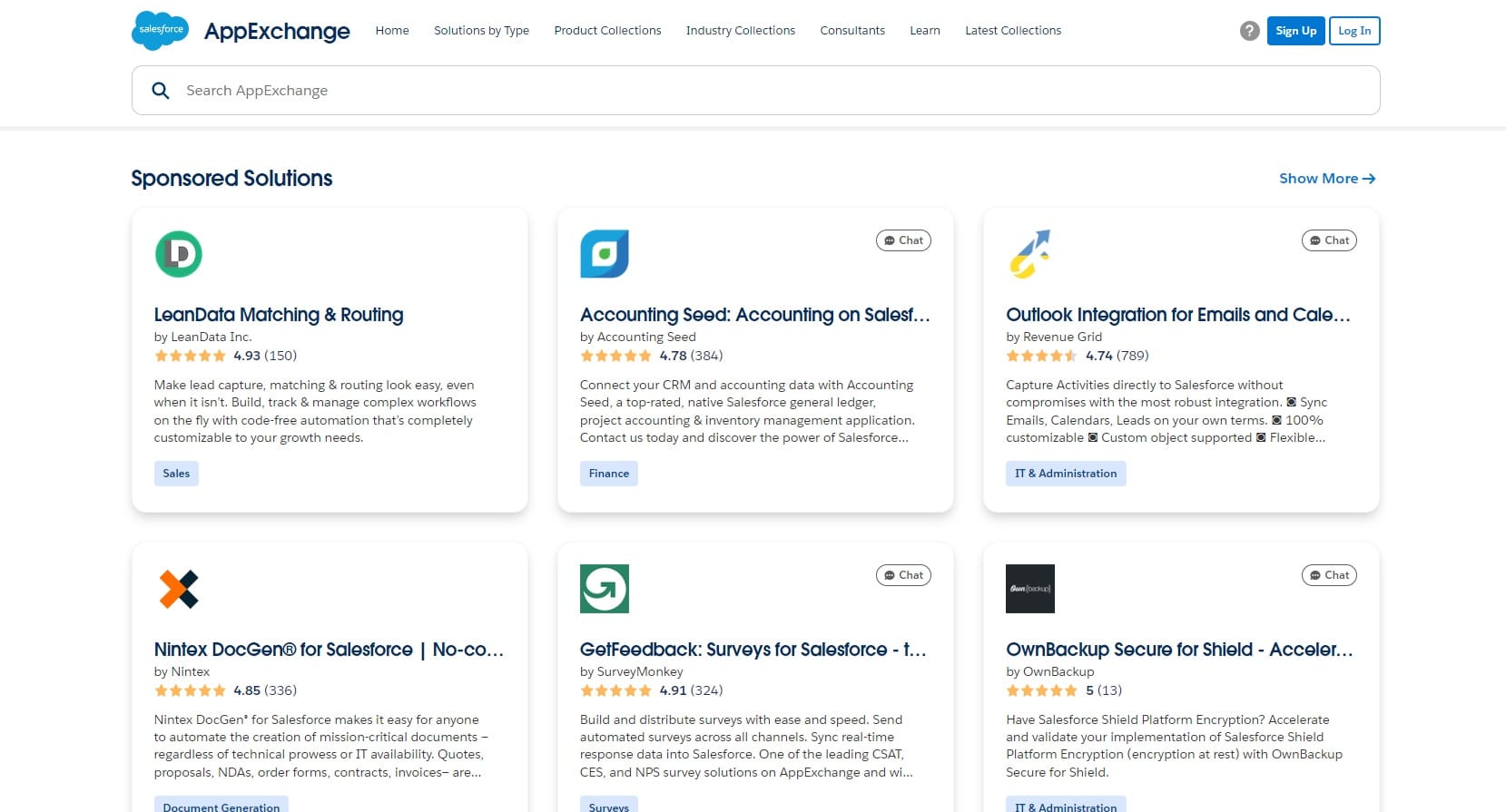
Task: Click the Accounting Seed app logo
Action: pyautogui.click(x=605, y=254)
